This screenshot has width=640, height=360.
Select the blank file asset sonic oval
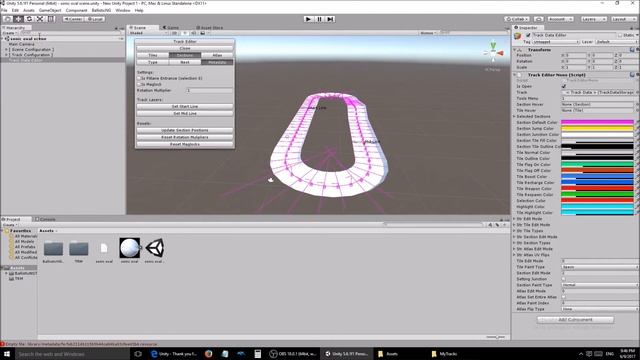click(x=104, y=248)
